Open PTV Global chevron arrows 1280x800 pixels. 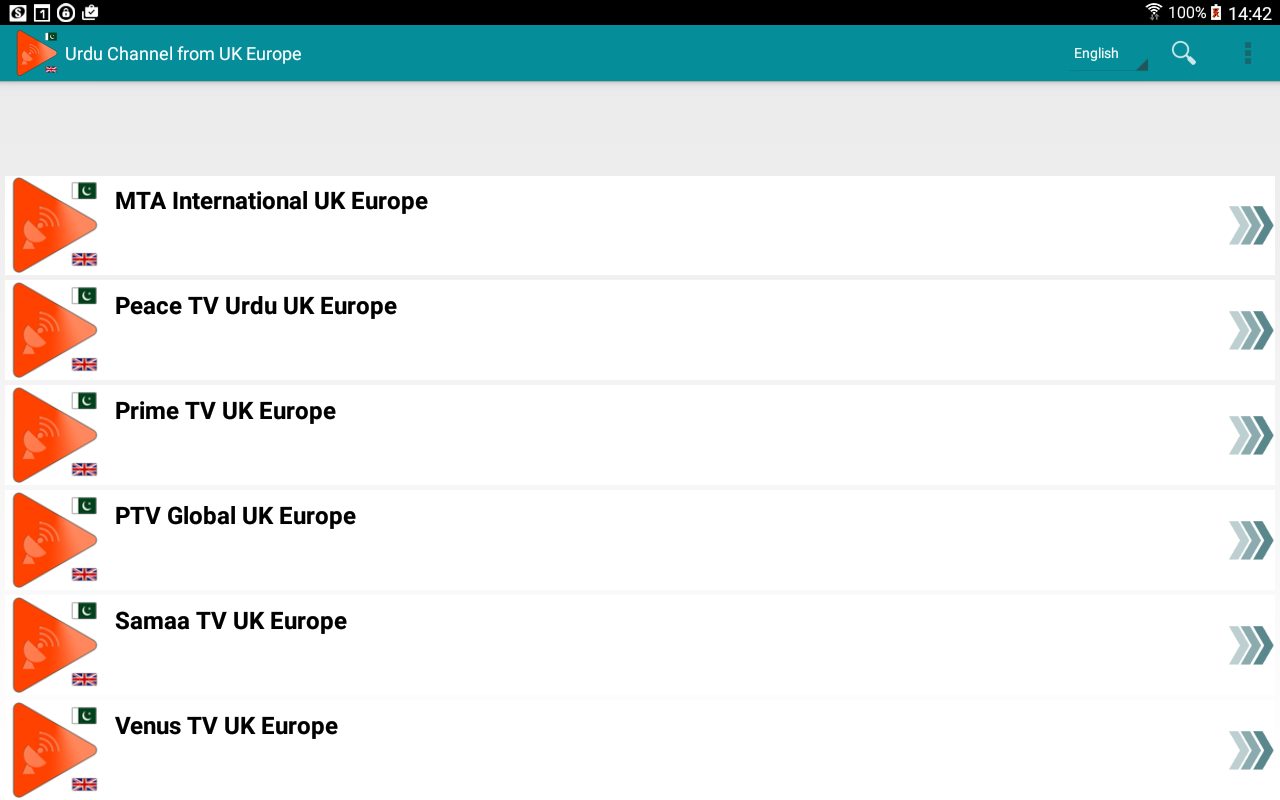(1250, 540)
